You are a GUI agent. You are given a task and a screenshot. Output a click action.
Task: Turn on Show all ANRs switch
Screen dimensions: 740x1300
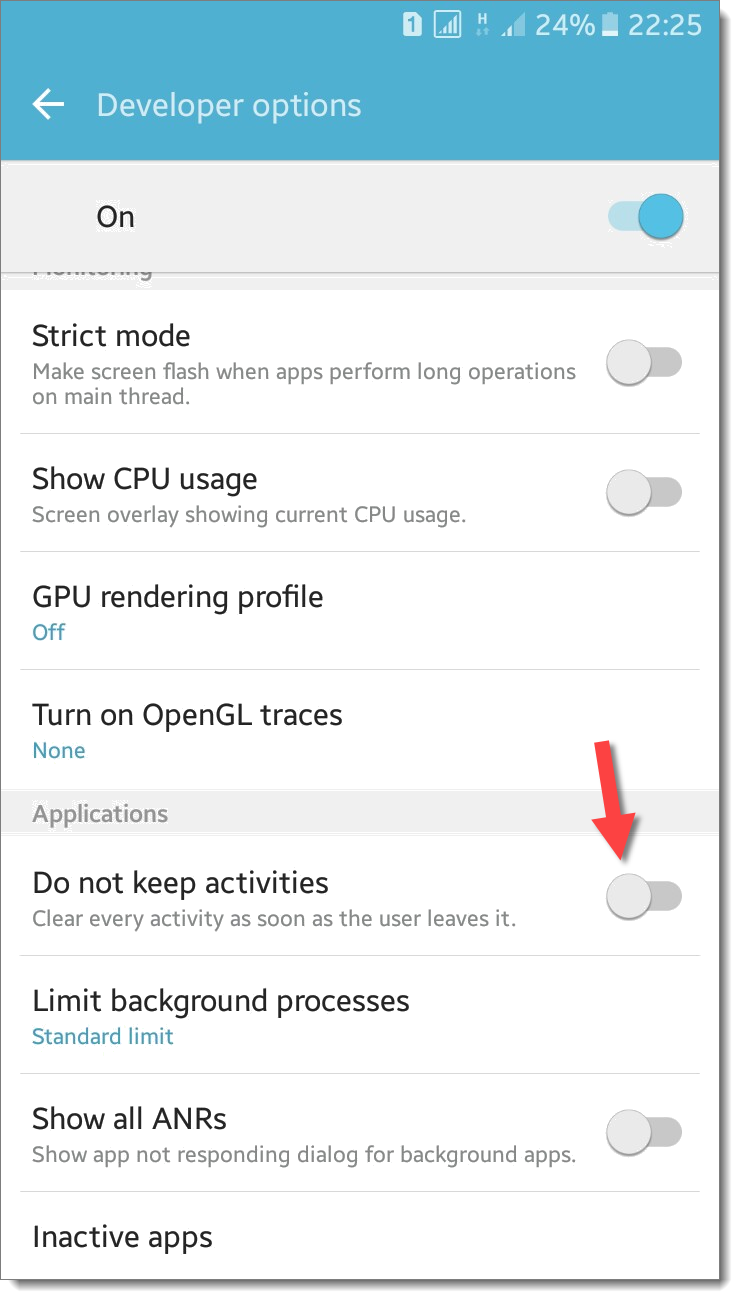click(644, 1133)
